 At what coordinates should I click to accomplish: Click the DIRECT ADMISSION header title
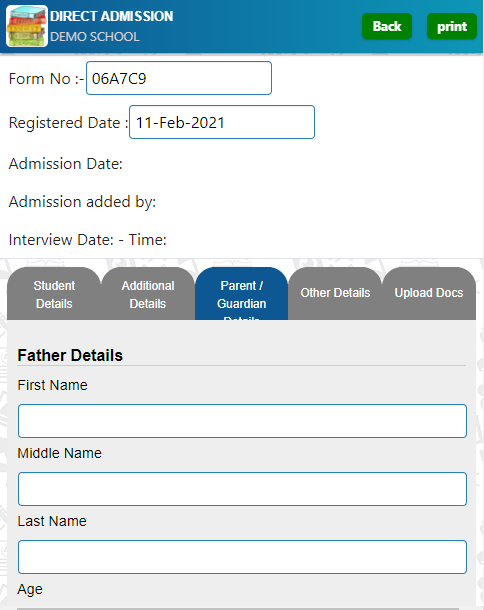click(112, 16)
